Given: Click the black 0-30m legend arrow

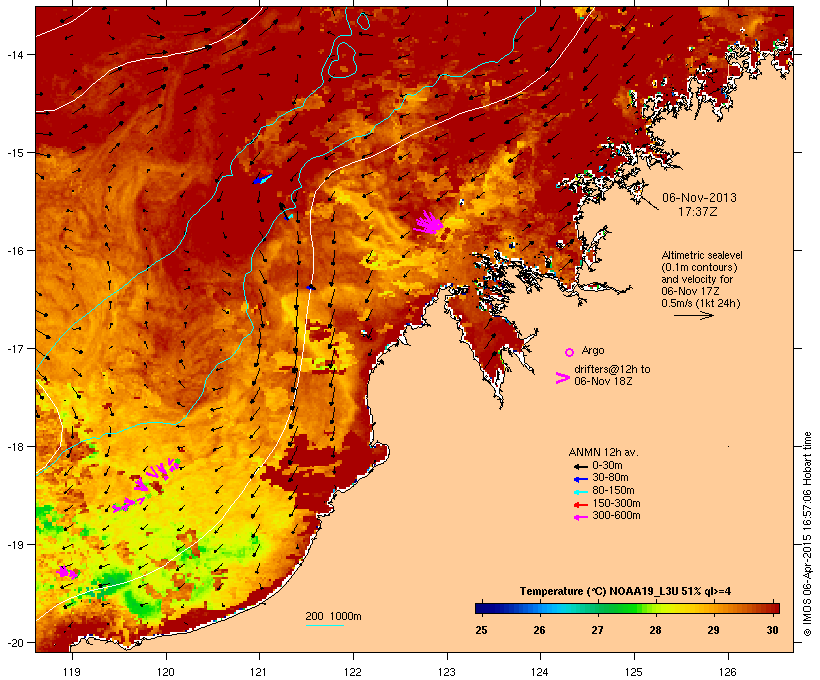Looking at the screenshot, I should 581,467.
